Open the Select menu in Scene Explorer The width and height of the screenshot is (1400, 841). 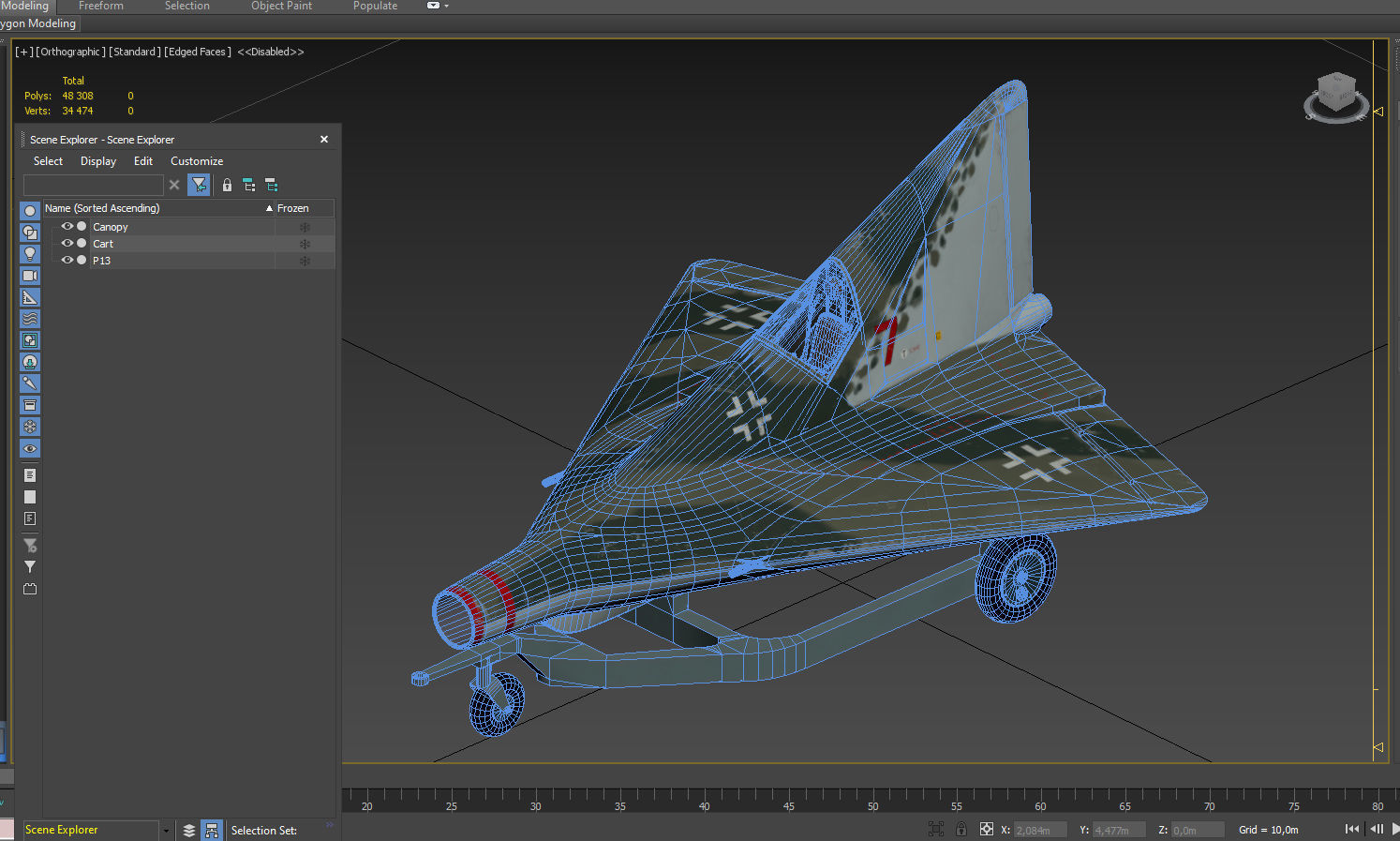coord(48,161)
